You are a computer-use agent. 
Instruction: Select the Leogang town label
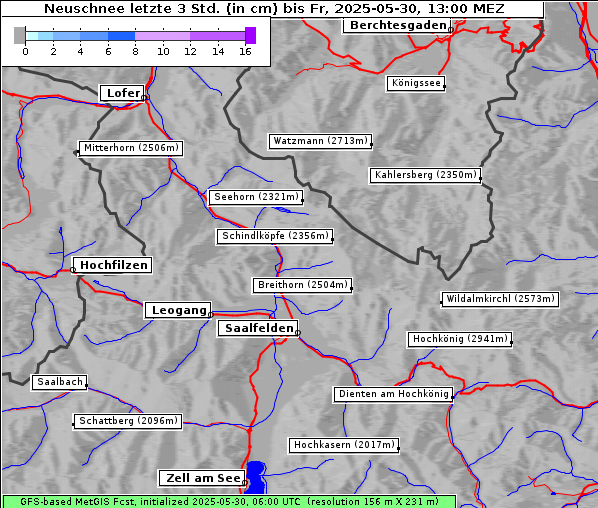click(x=178, y=310)
